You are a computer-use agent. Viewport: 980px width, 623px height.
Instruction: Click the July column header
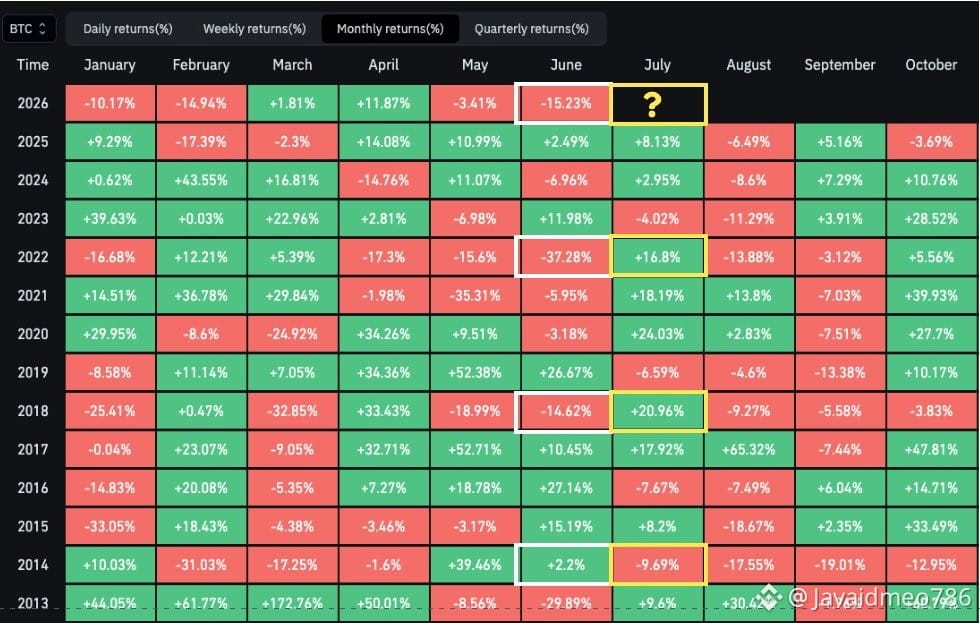(657, 65)
